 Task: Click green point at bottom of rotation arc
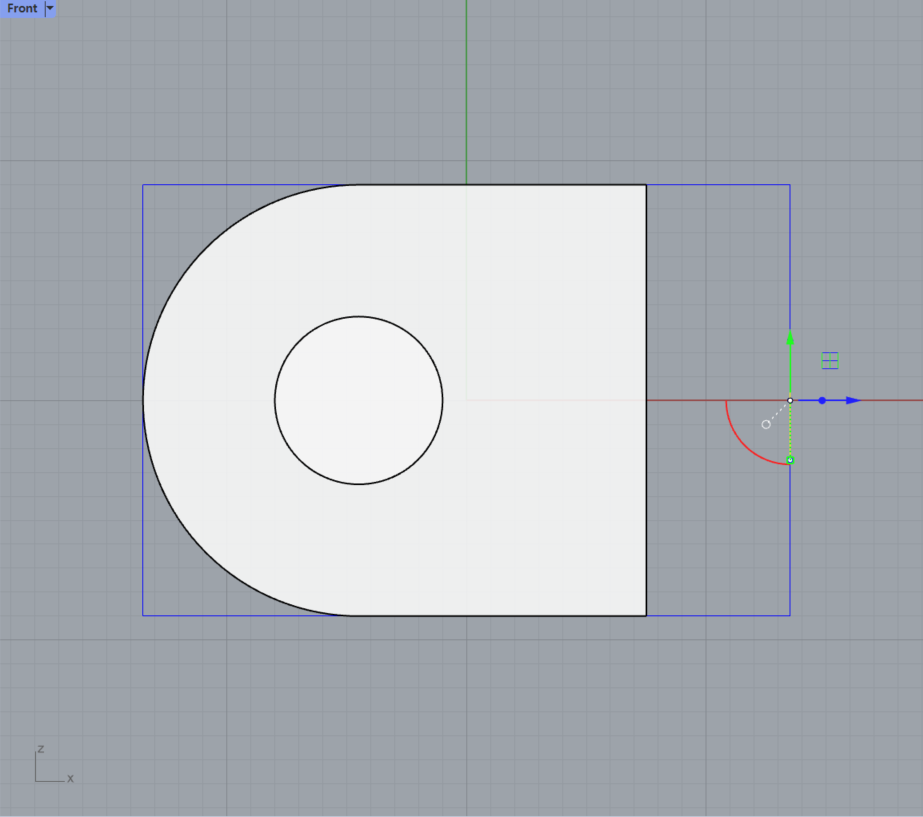(790, 460)
